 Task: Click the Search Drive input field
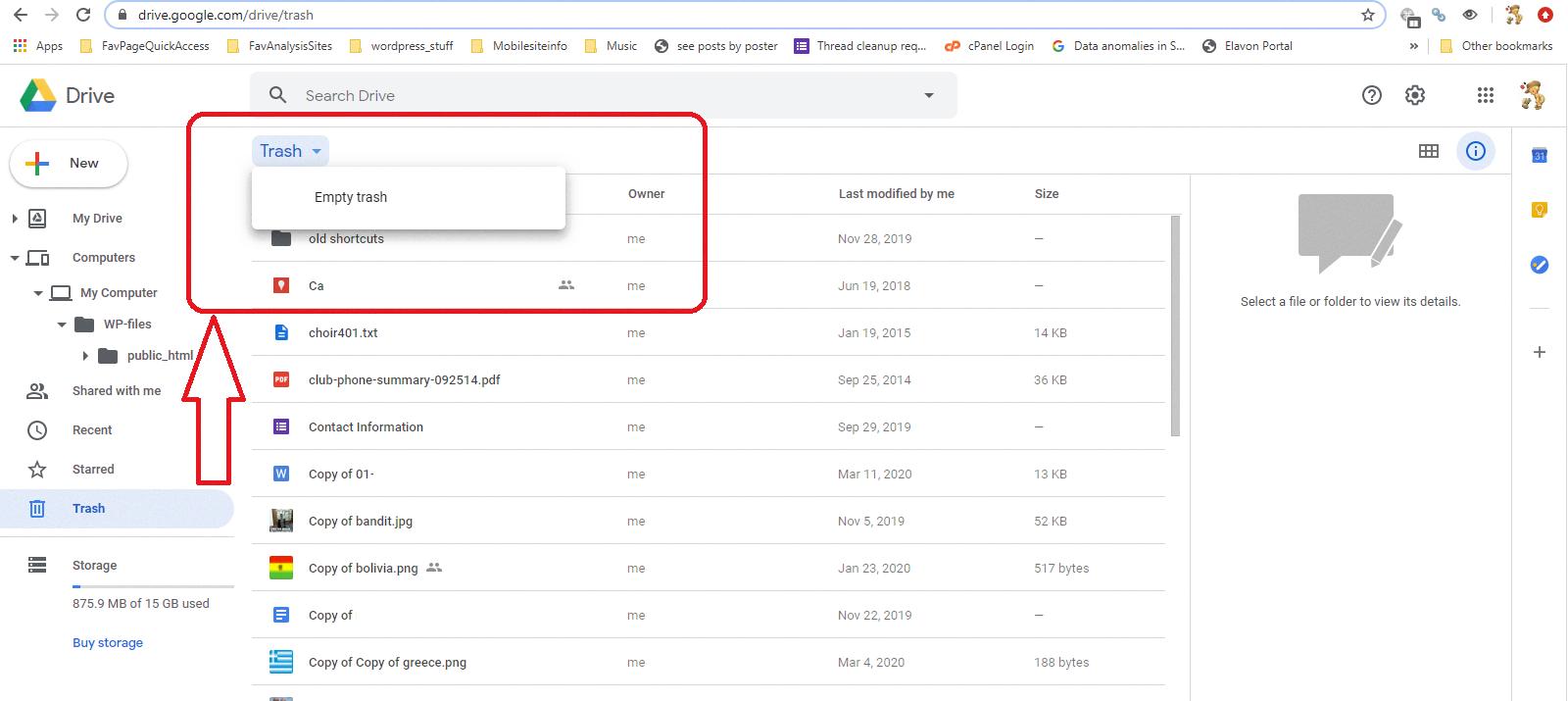[x=588, y=95]
